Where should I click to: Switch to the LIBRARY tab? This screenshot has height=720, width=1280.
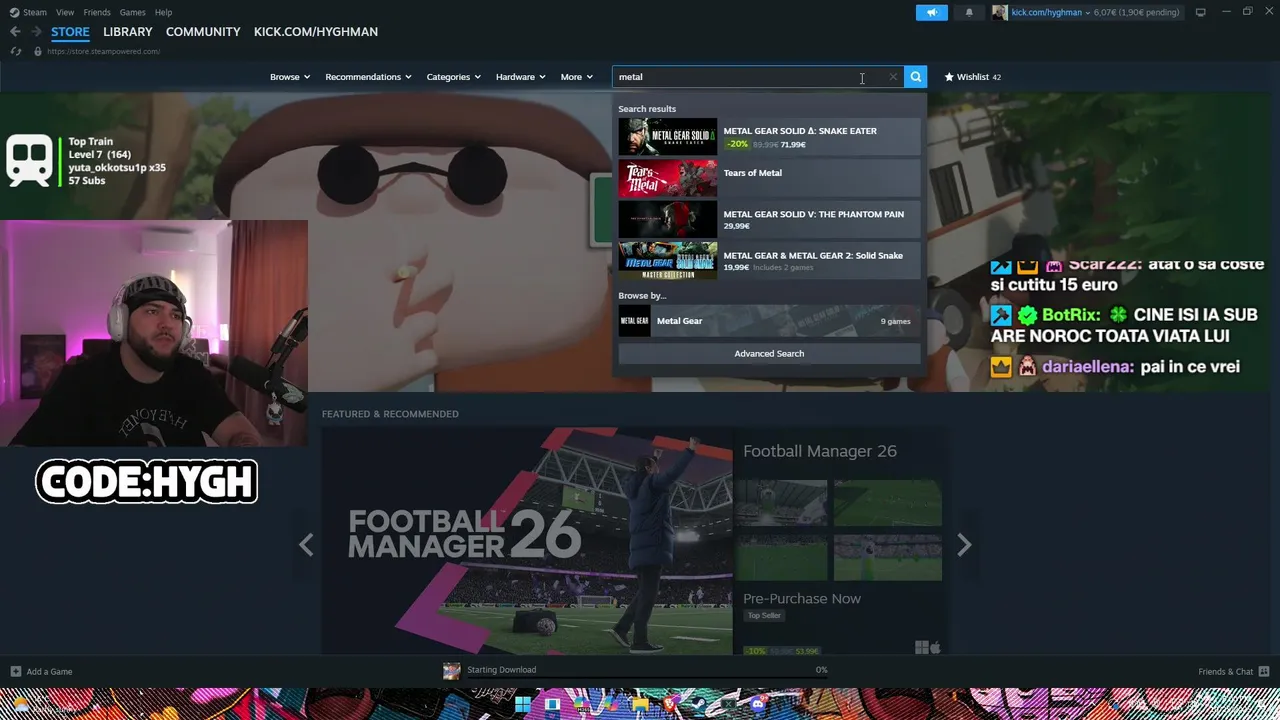tap(128, 32)
